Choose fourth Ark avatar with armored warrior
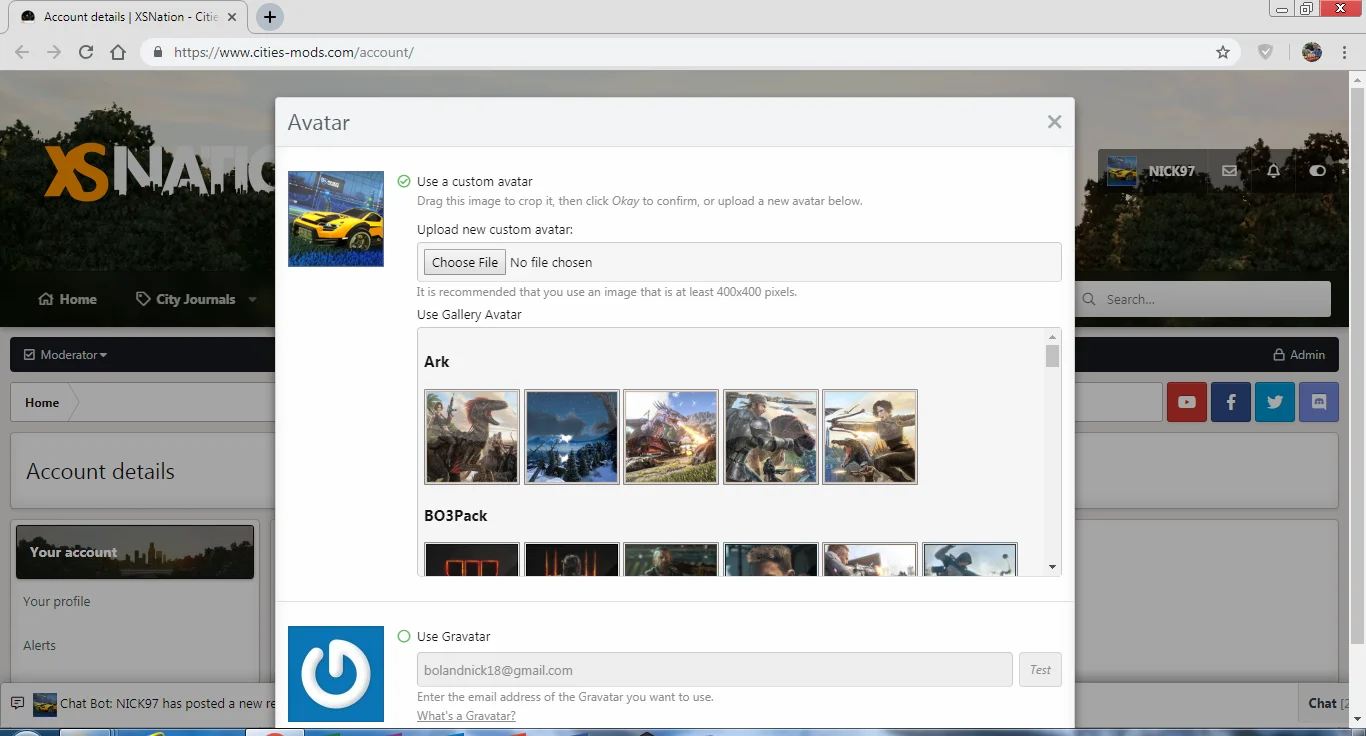 tap(771, 437)
